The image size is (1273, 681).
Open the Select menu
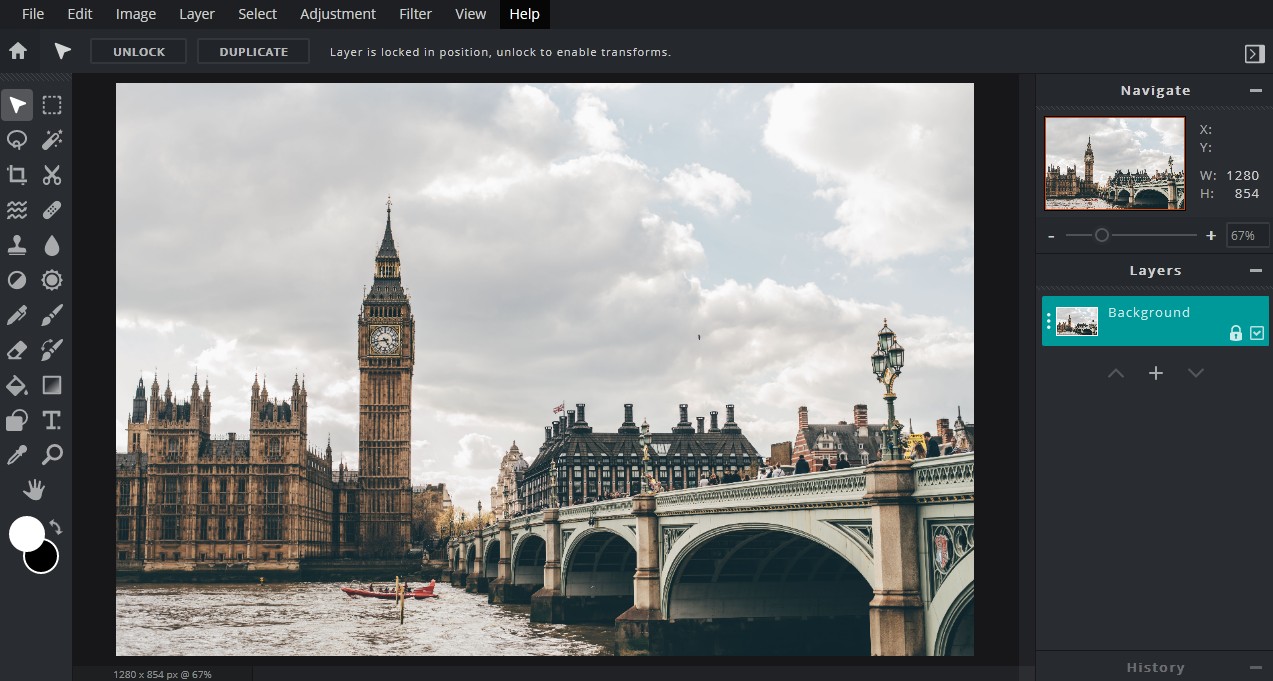click(258, 14)
